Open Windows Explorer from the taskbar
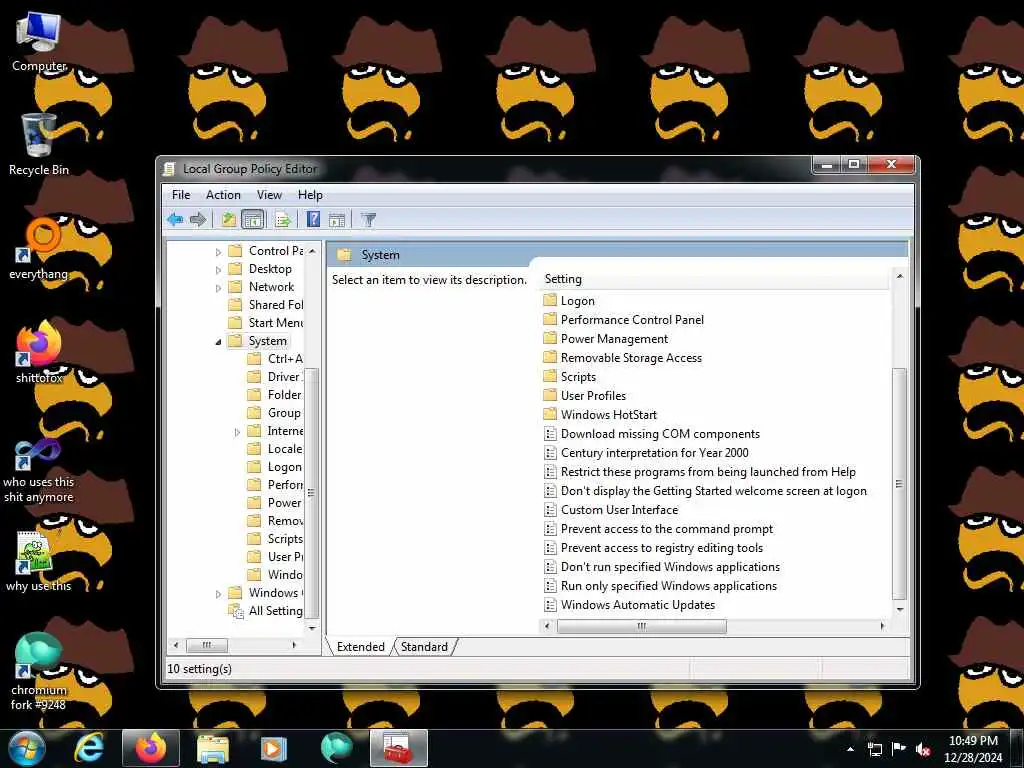The width and height of the screenshot is (1024, 768). tap(213, 748)
